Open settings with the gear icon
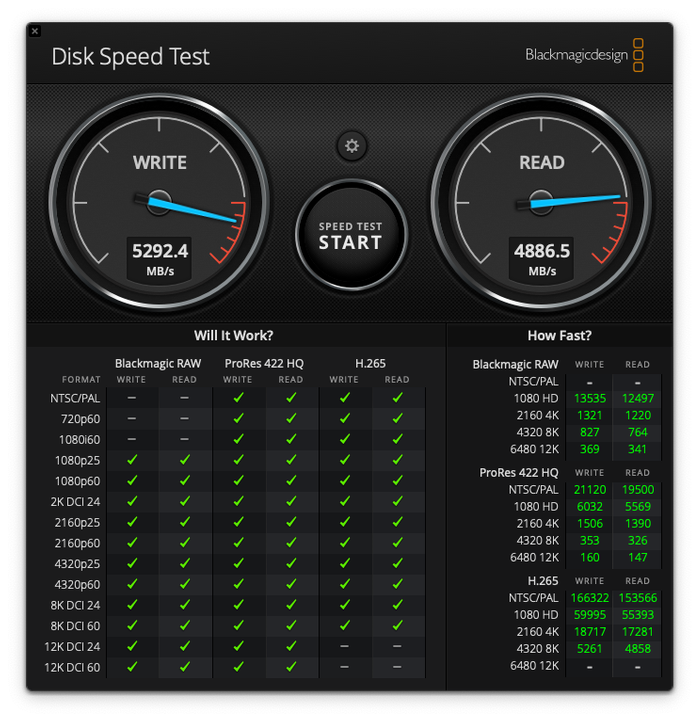The image size is (698, 720). (351, 146)
